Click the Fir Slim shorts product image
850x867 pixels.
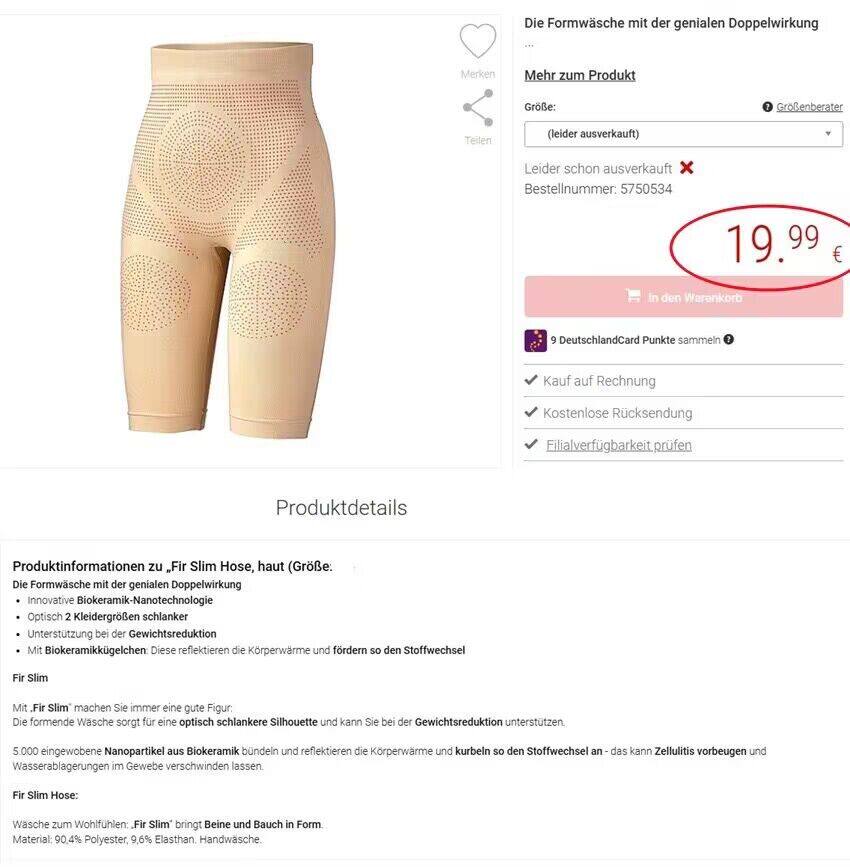click(228, 240)
